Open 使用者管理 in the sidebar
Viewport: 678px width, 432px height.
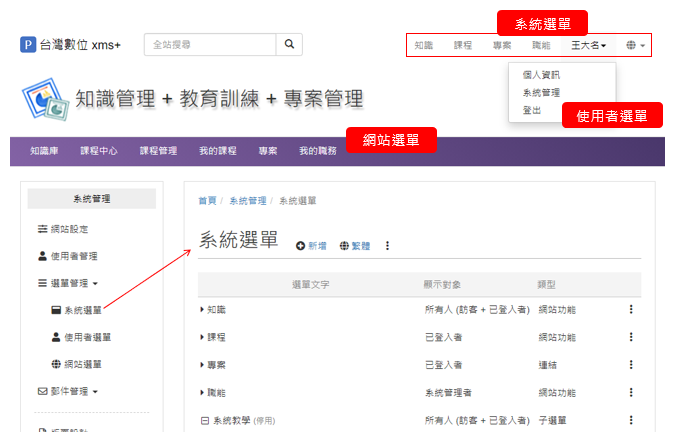[73, 256]
